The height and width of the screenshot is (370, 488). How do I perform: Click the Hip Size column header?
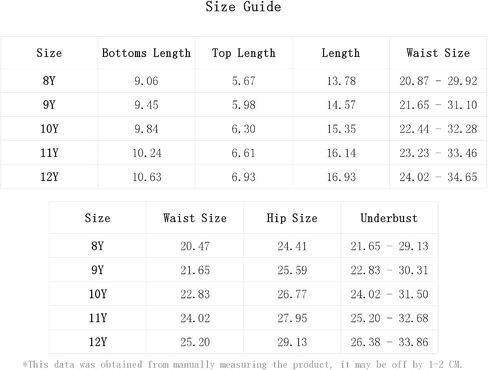[x=292, y=218]
